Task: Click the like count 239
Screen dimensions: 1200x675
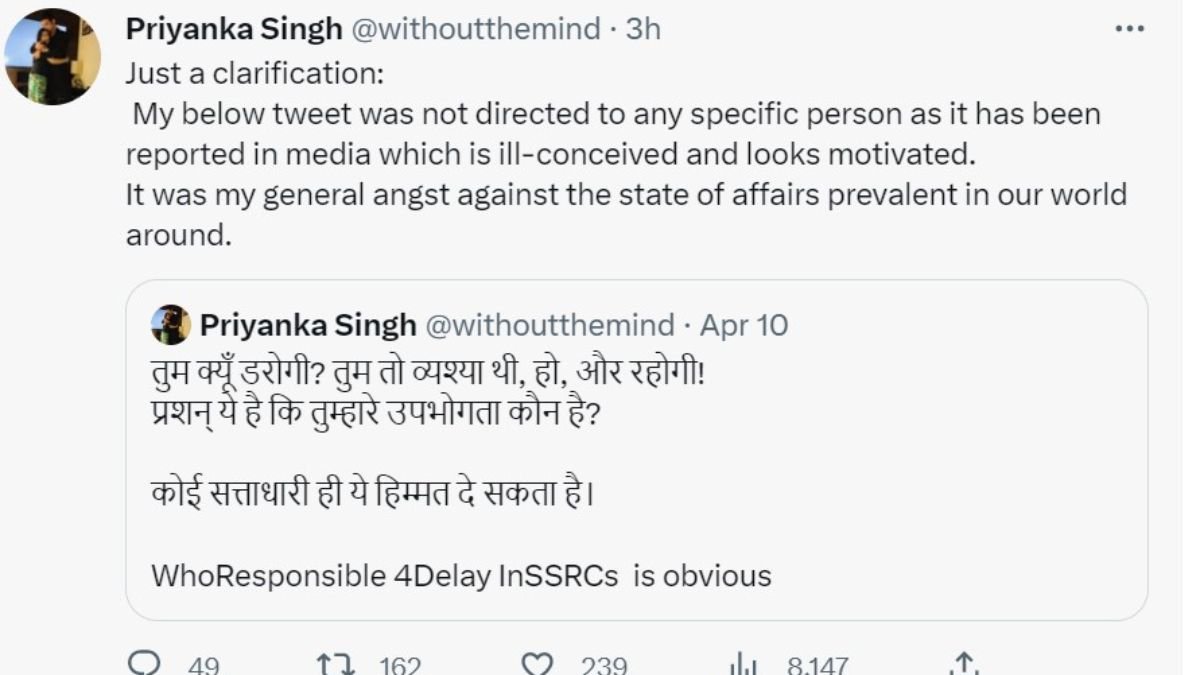Action: pyautogui.click(x=603, y=665)
